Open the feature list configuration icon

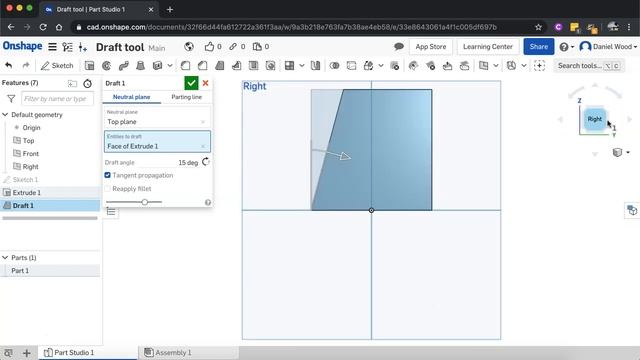pyautogui.click(x=67, y=47)
